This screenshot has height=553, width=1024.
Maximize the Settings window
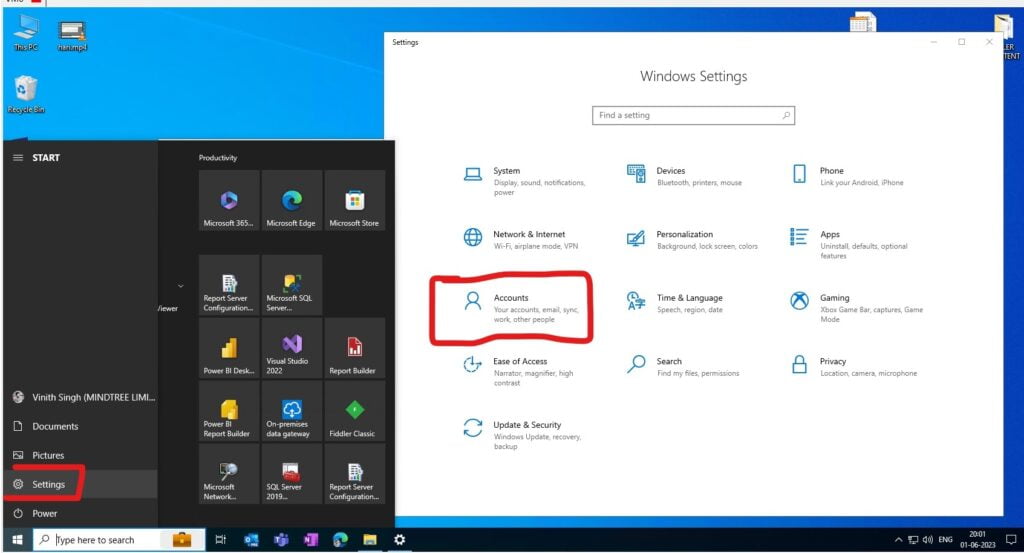click(x=961, y=42)
